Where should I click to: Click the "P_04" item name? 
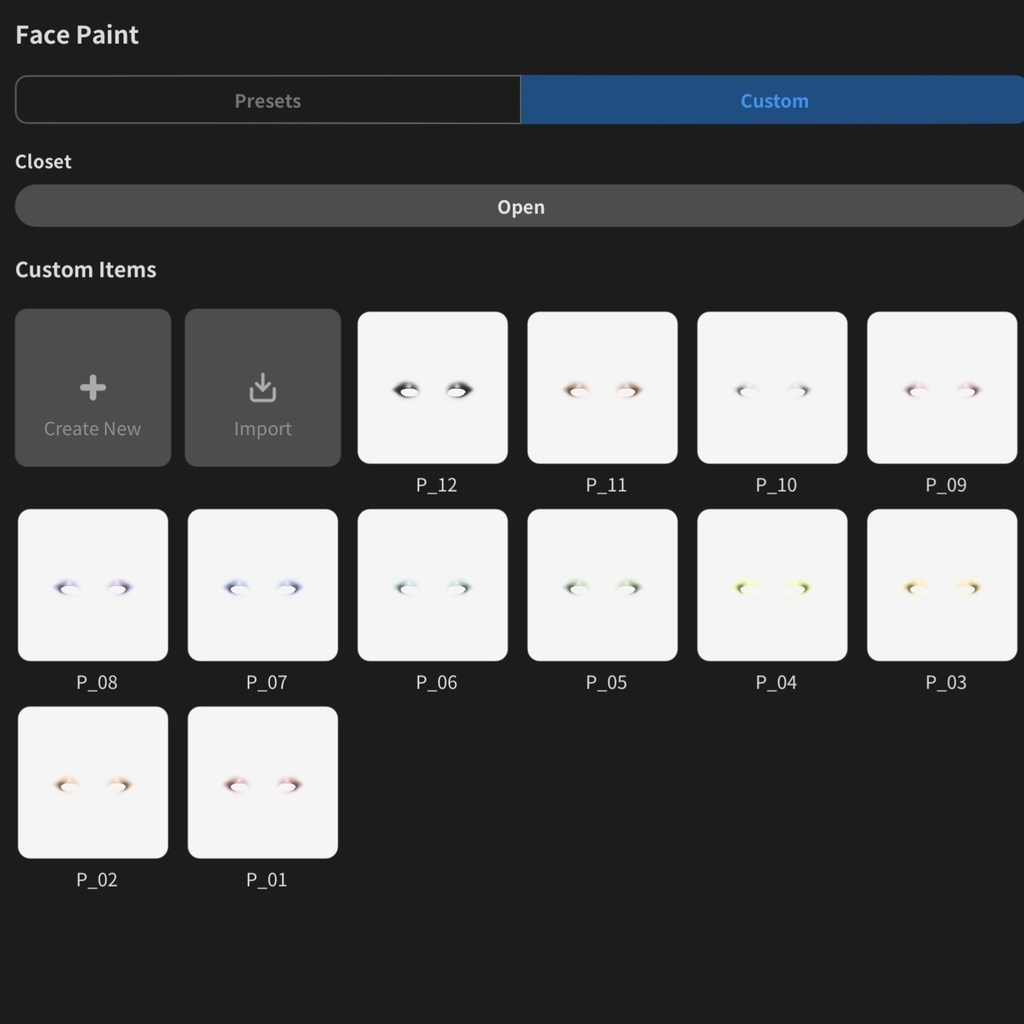(776, 682)
